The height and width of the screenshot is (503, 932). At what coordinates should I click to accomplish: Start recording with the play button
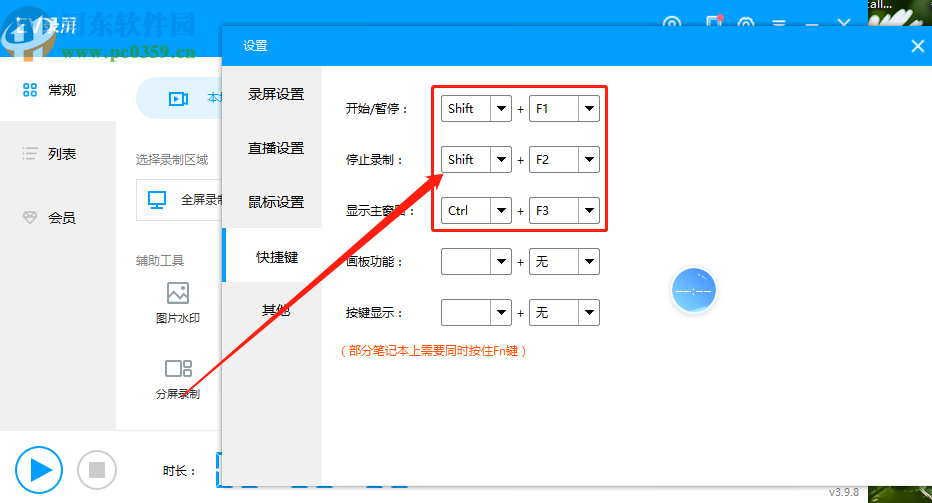point(39,470)
